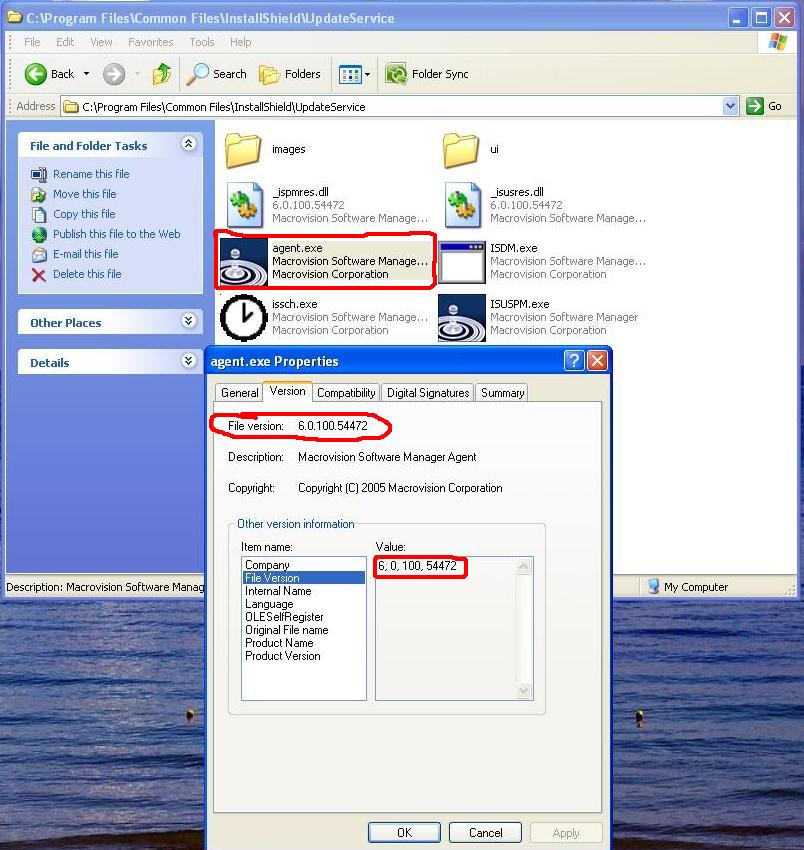Screen dimensions: 804x850
Task: Click the Rename this file icon
Action: click(x=38, y=175)
